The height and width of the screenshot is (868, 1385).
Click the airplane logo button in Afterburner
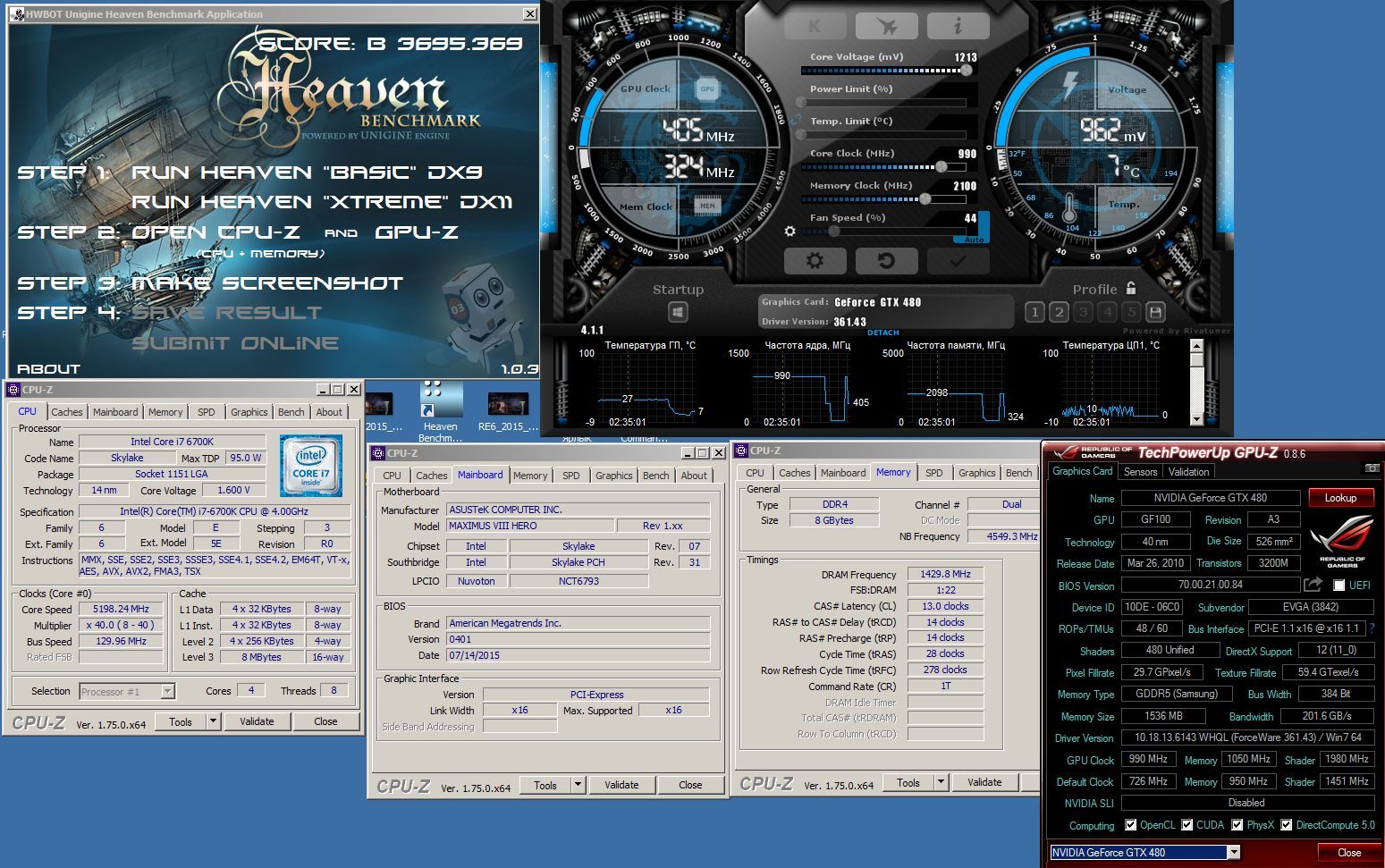click(887, 26)
